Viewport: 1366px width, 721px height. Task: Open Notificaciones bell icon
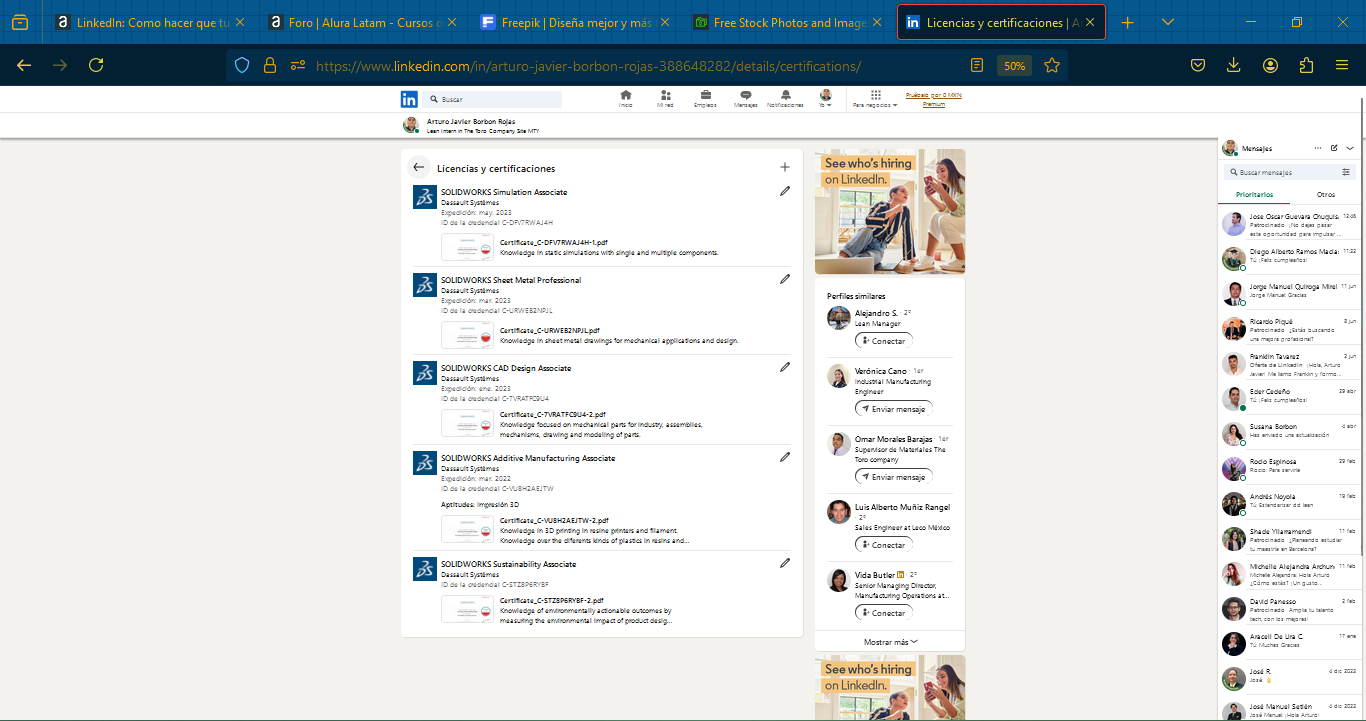(x=785, y=98)
